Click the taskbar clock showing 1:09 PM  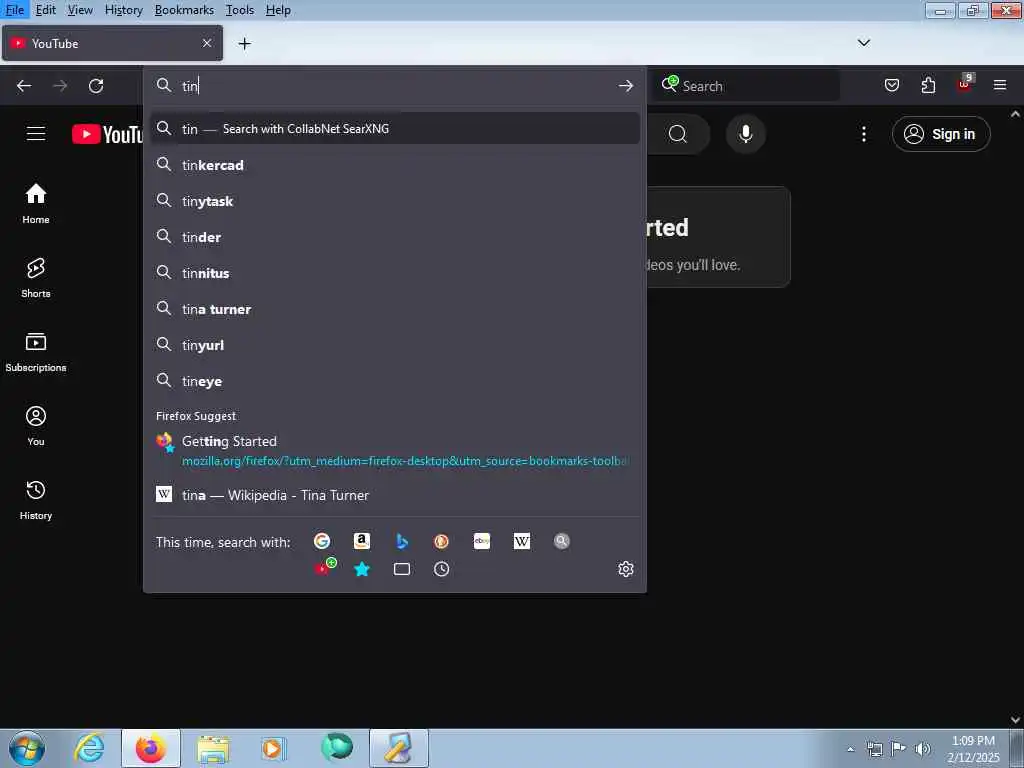(x=972, y=749)
